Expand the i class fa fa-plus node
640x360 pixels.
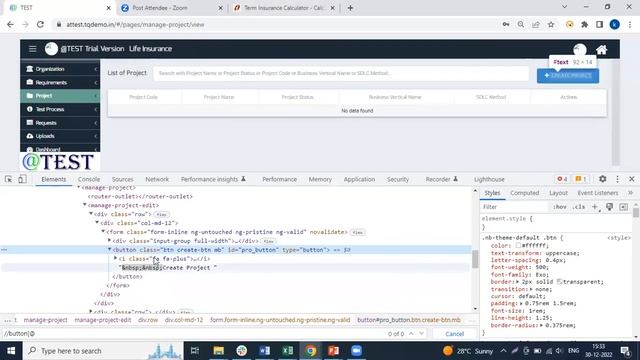(116, 258)
